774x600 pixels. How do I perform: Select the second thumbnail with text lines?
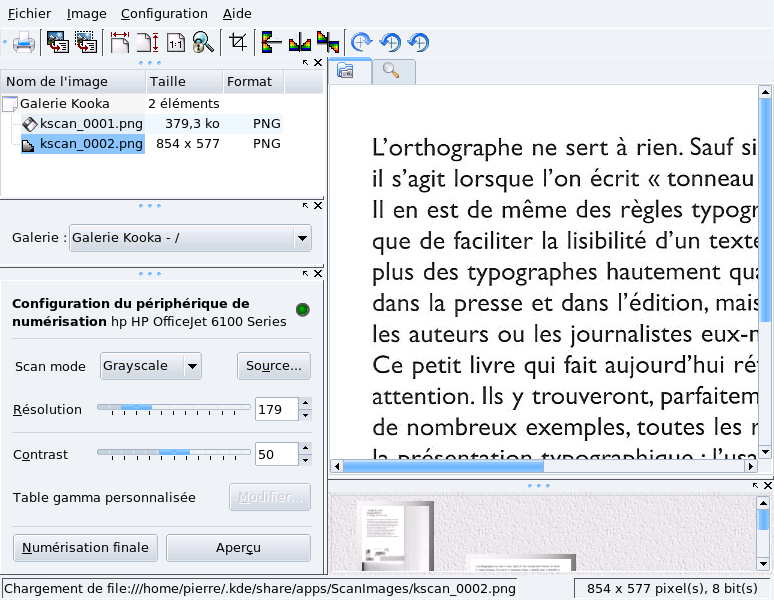click(x=521, y=563)
